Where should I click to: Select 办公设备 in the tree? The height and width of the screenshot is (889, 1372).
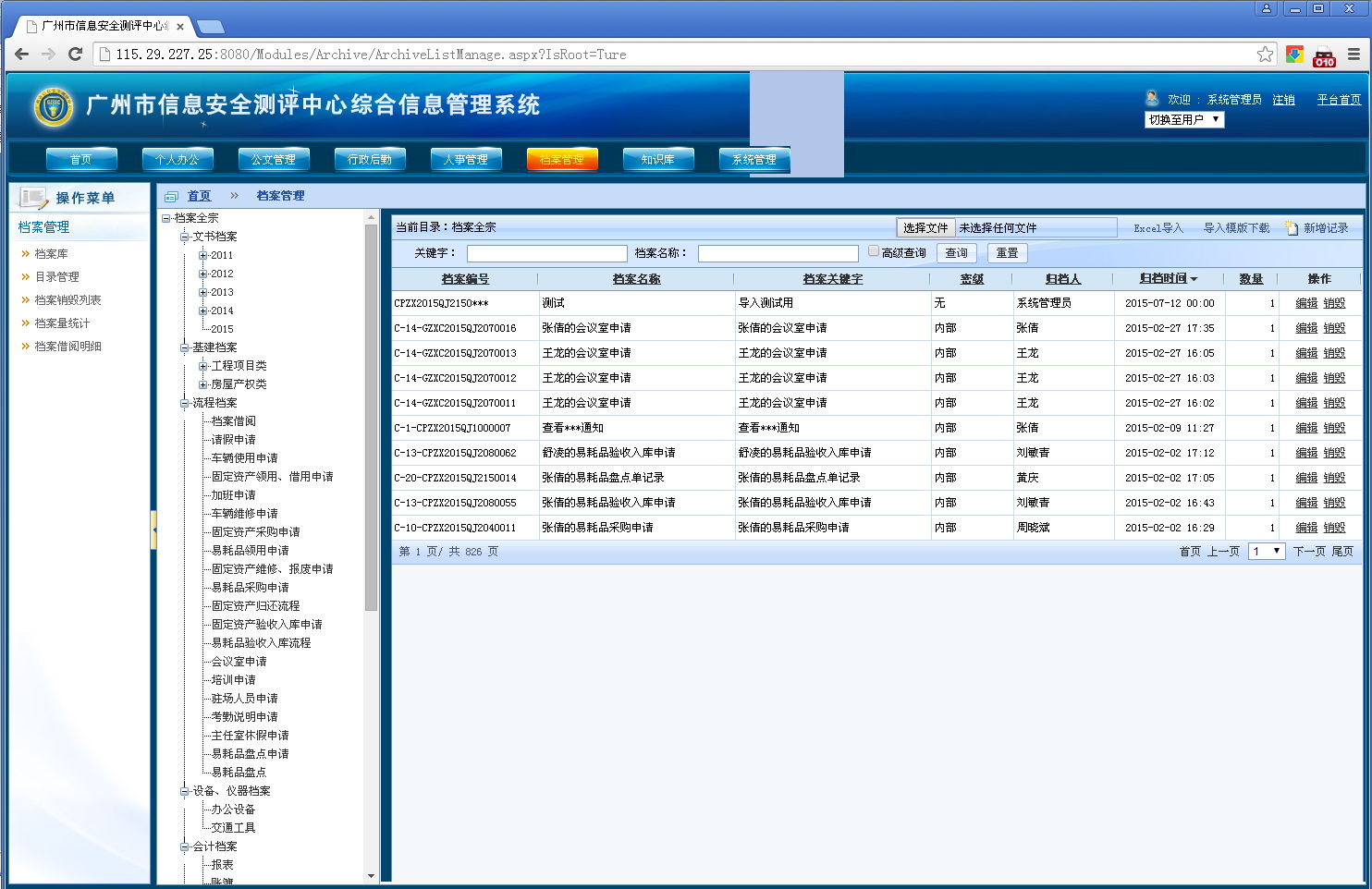coord(233,810)
